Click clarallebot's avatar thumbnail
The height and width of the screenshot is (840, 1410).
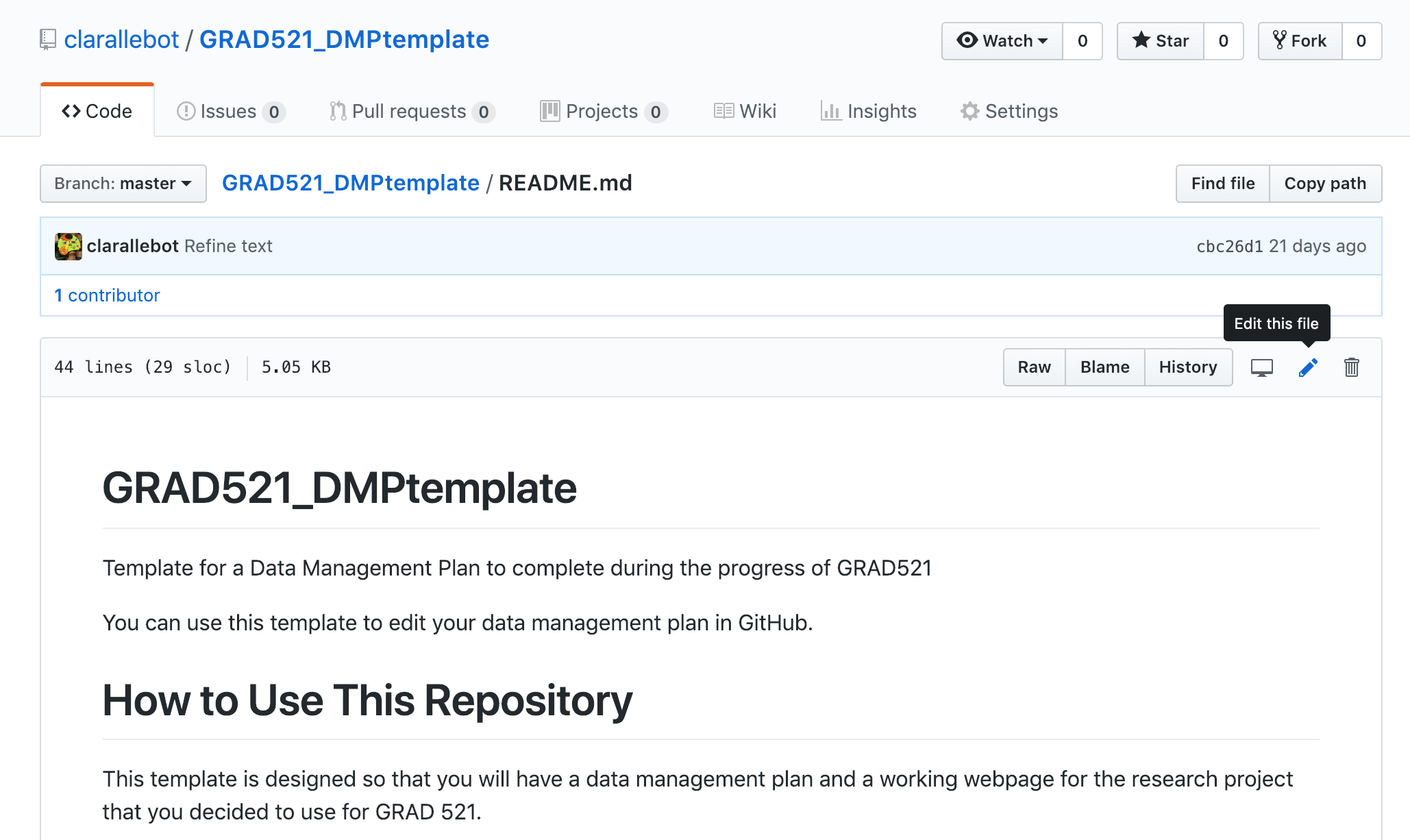[x=68, y=247]
